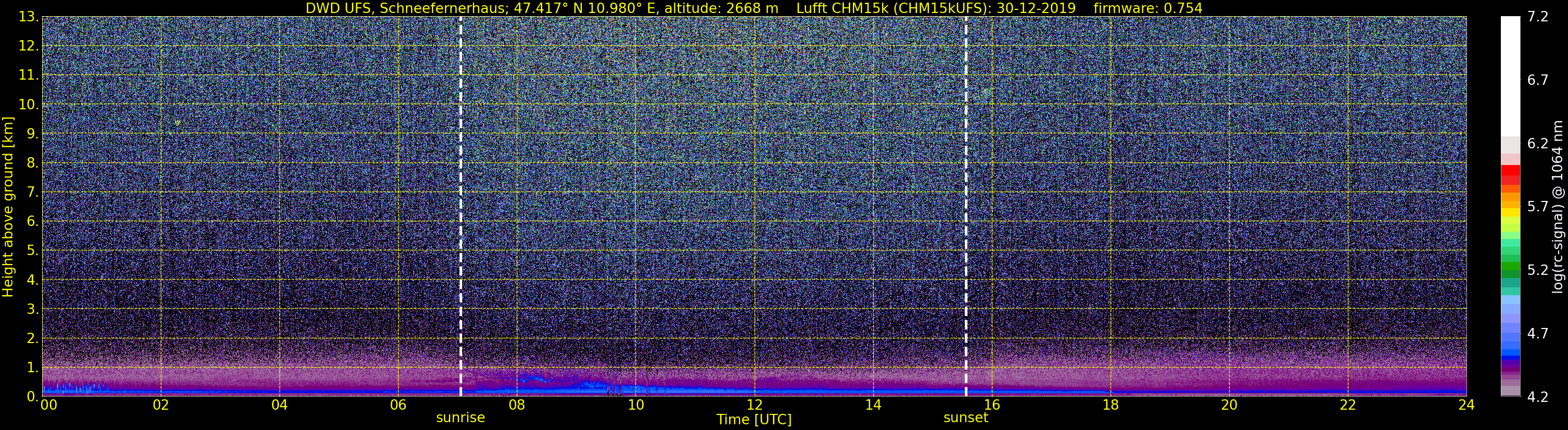Click the plot title text at top

[754, 8]
